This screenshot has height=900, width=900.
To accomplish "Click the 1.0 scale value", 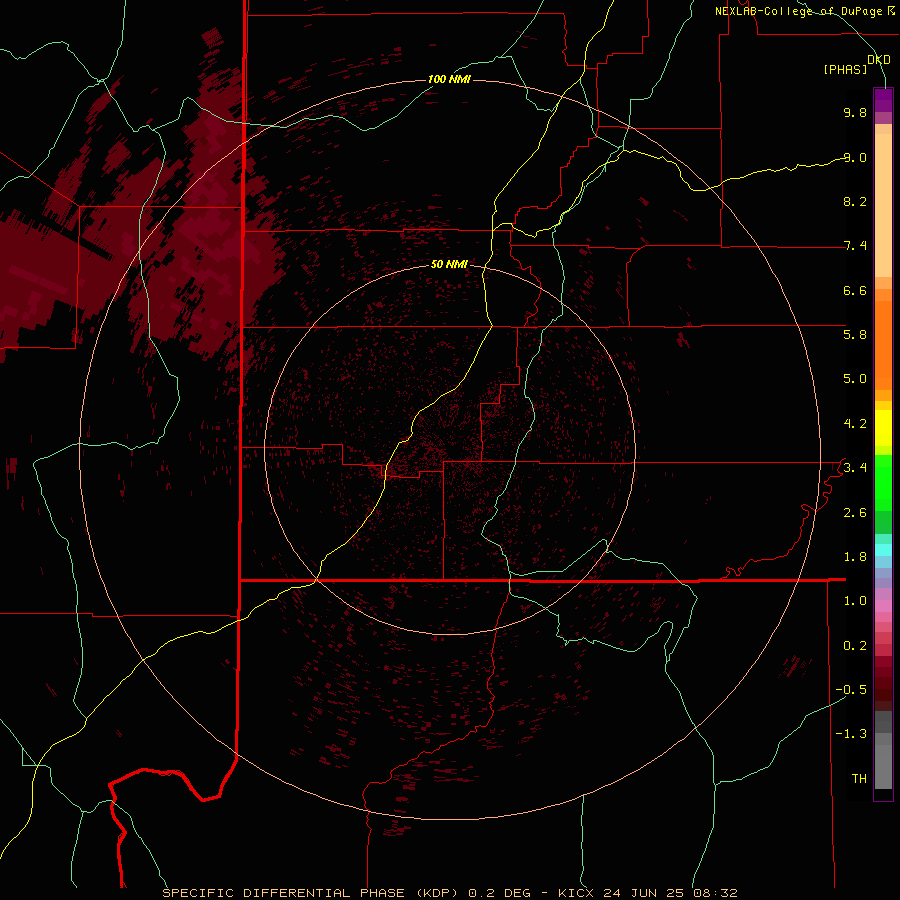I will [x=855, y=601].
